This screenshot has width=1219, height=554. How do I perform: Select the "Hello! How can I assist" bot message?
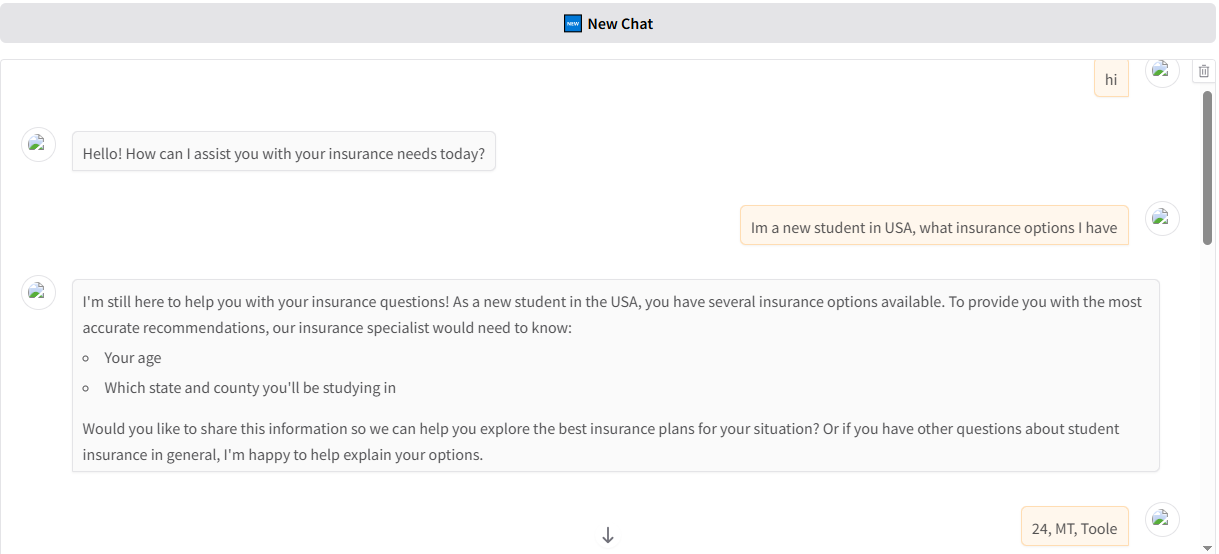coord(284,154)
